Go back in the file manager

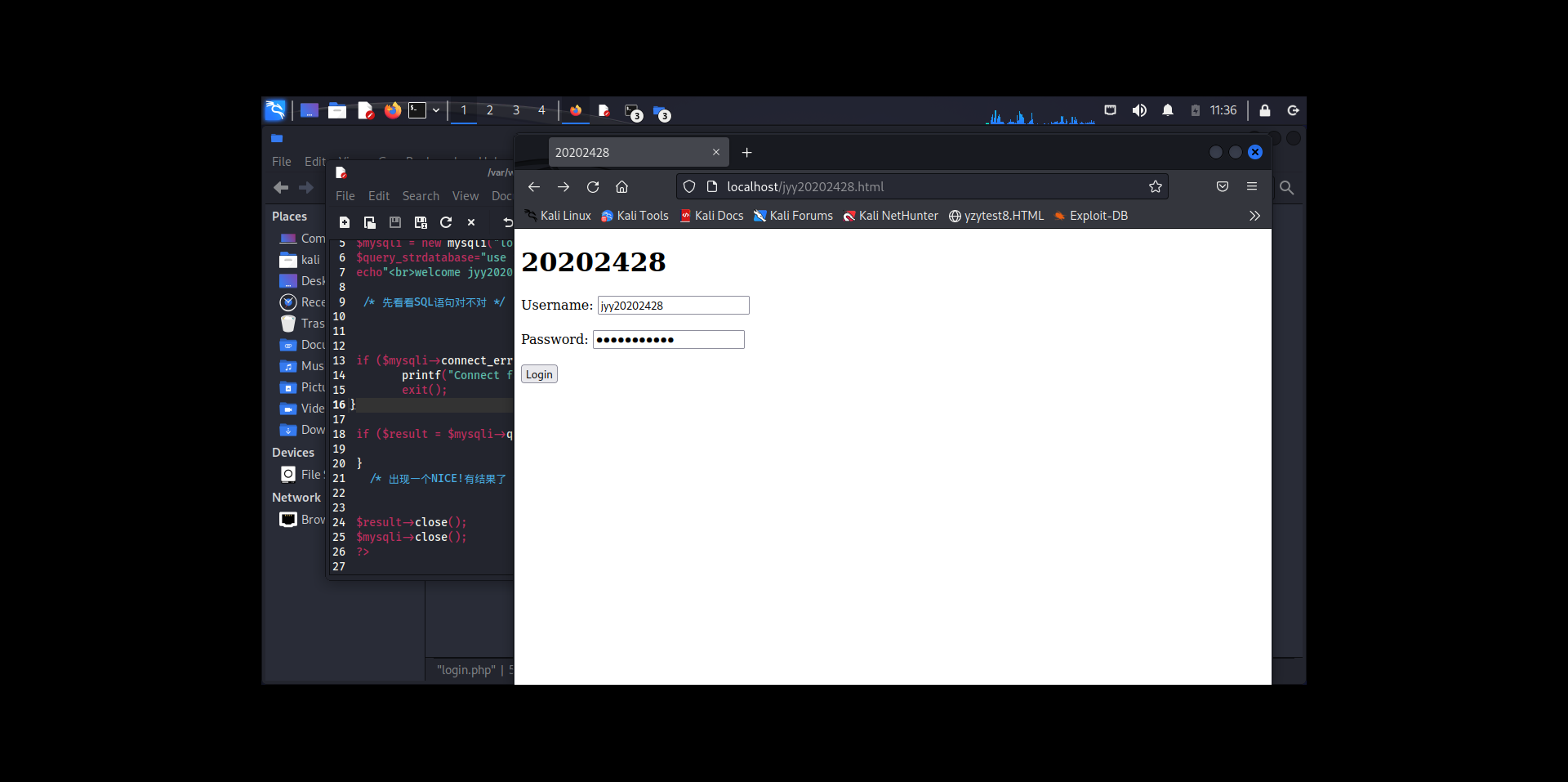[x=281, y=188]
